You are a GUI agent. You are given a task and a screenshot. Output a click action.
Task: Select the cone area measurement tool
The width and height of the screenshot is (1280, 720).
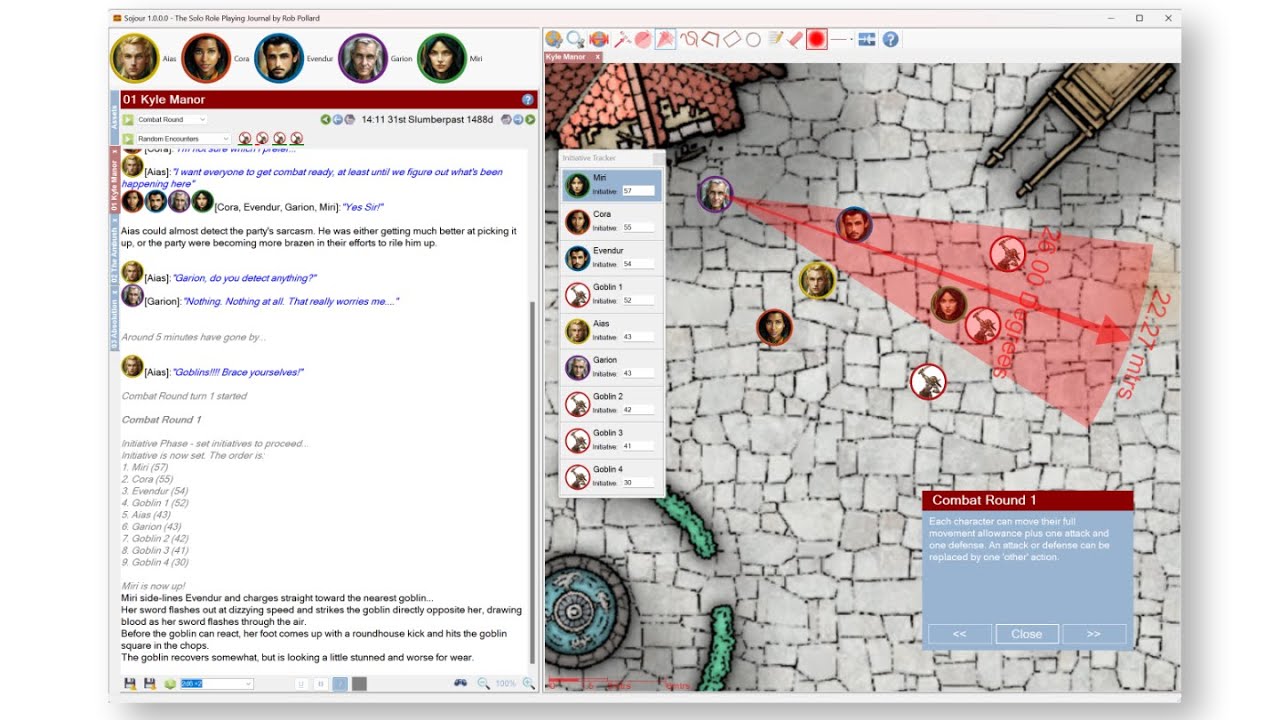click(665, 39)
